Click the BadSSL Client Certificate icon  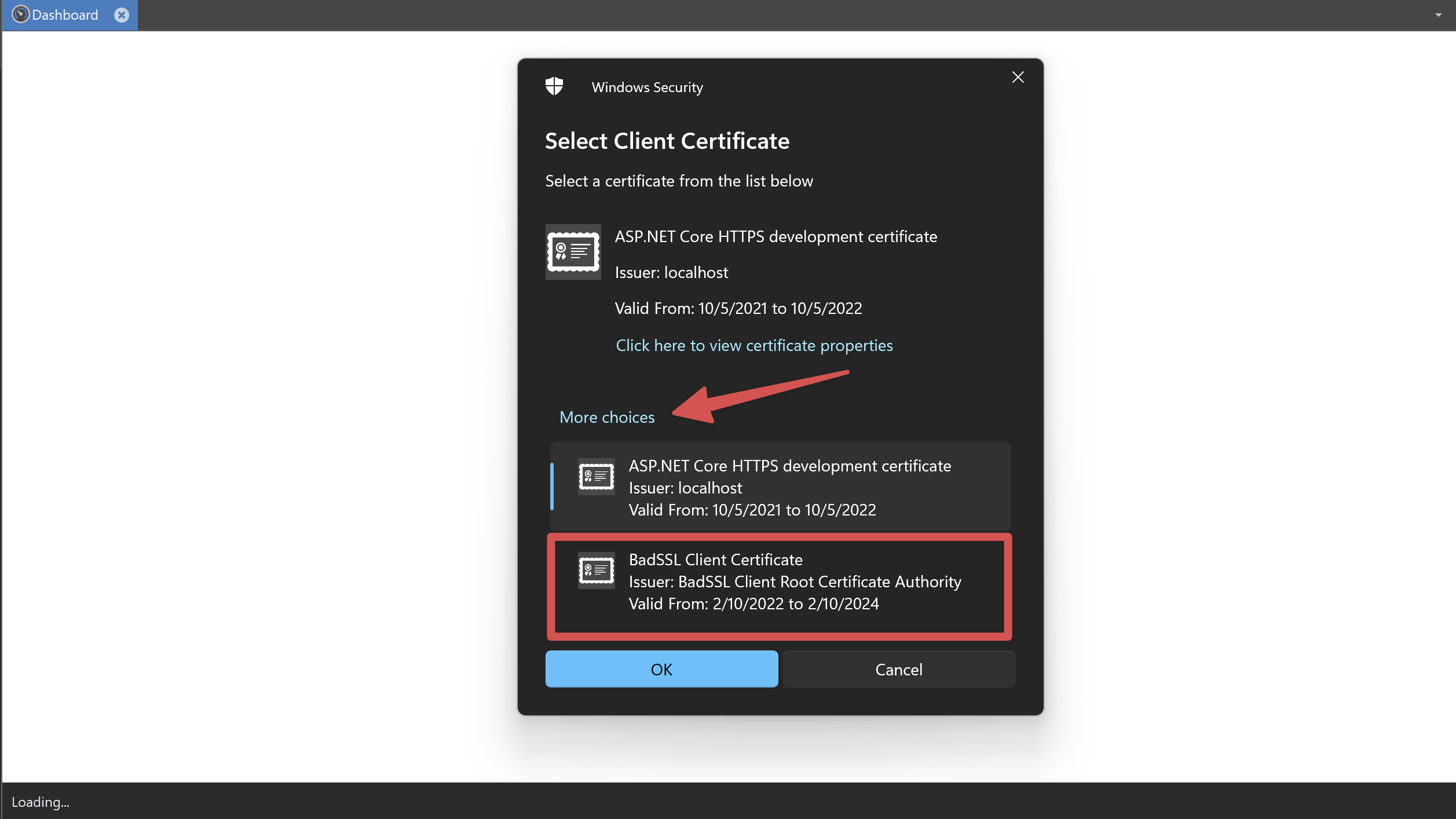coord(596,571)
